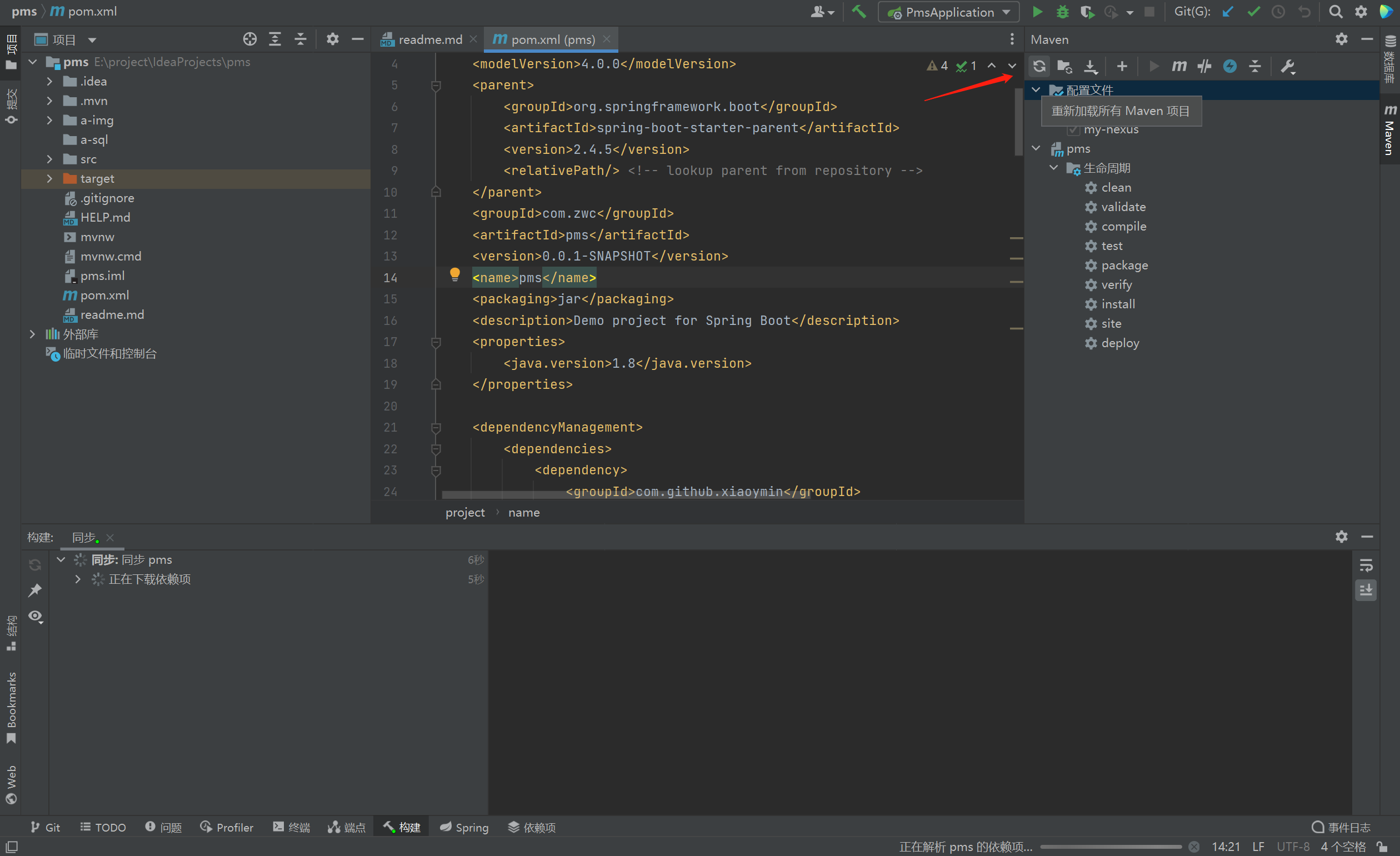Screen dimensions: 1400x856
Task: Open Bookmarks vertical sidebar tab
Action: (x=11, y=707)
